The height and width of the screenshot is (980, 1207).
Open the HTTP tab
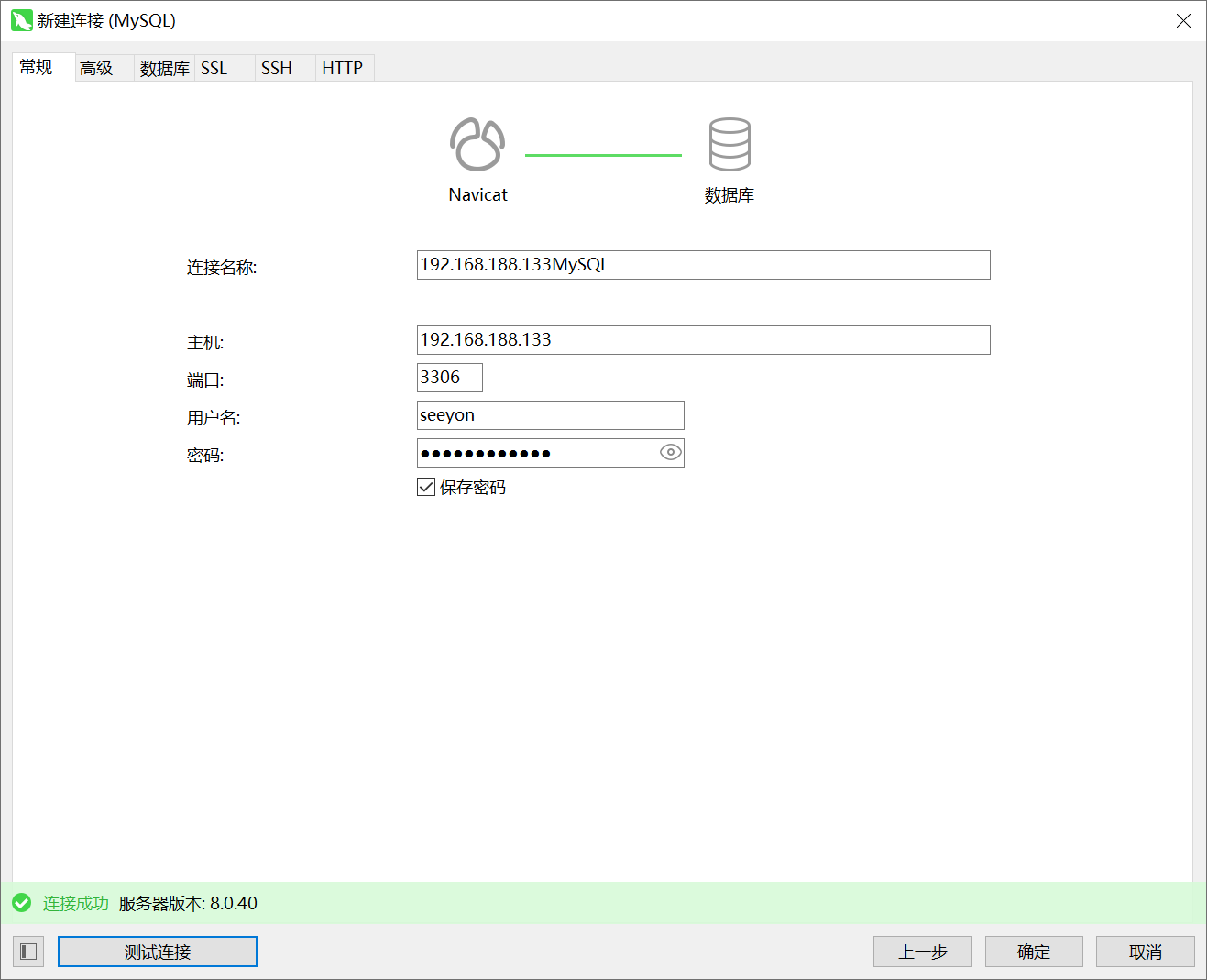343,68
